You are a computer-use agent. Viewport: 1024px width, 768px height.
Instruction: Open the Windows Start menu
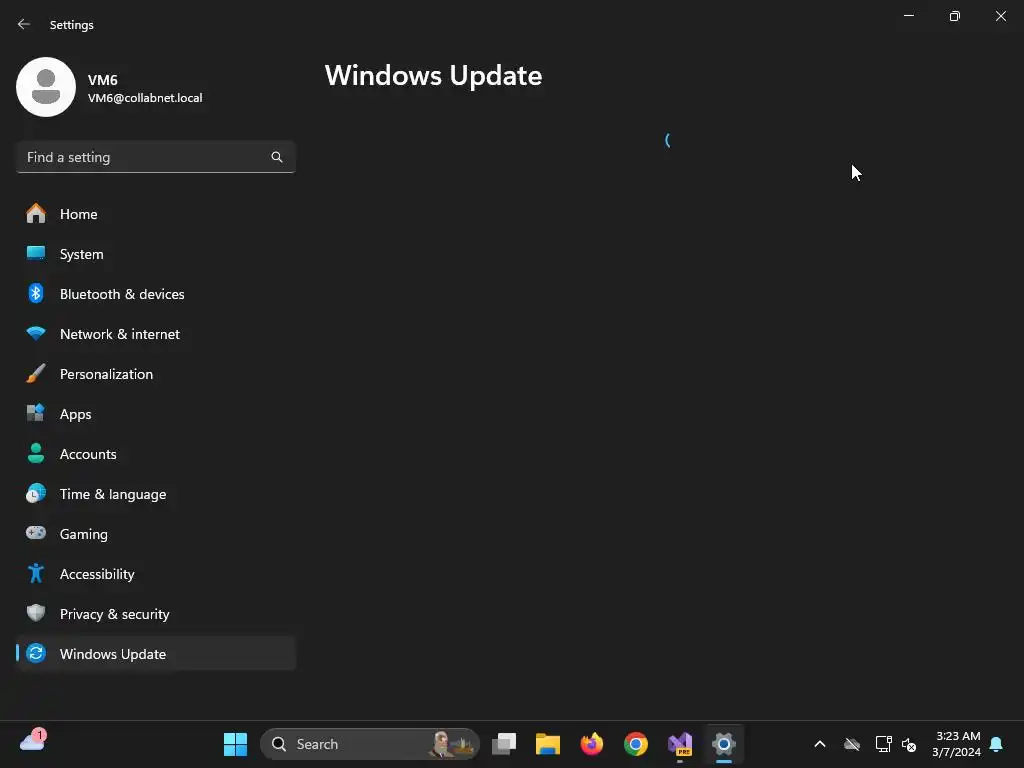click(x=235, y=744)
